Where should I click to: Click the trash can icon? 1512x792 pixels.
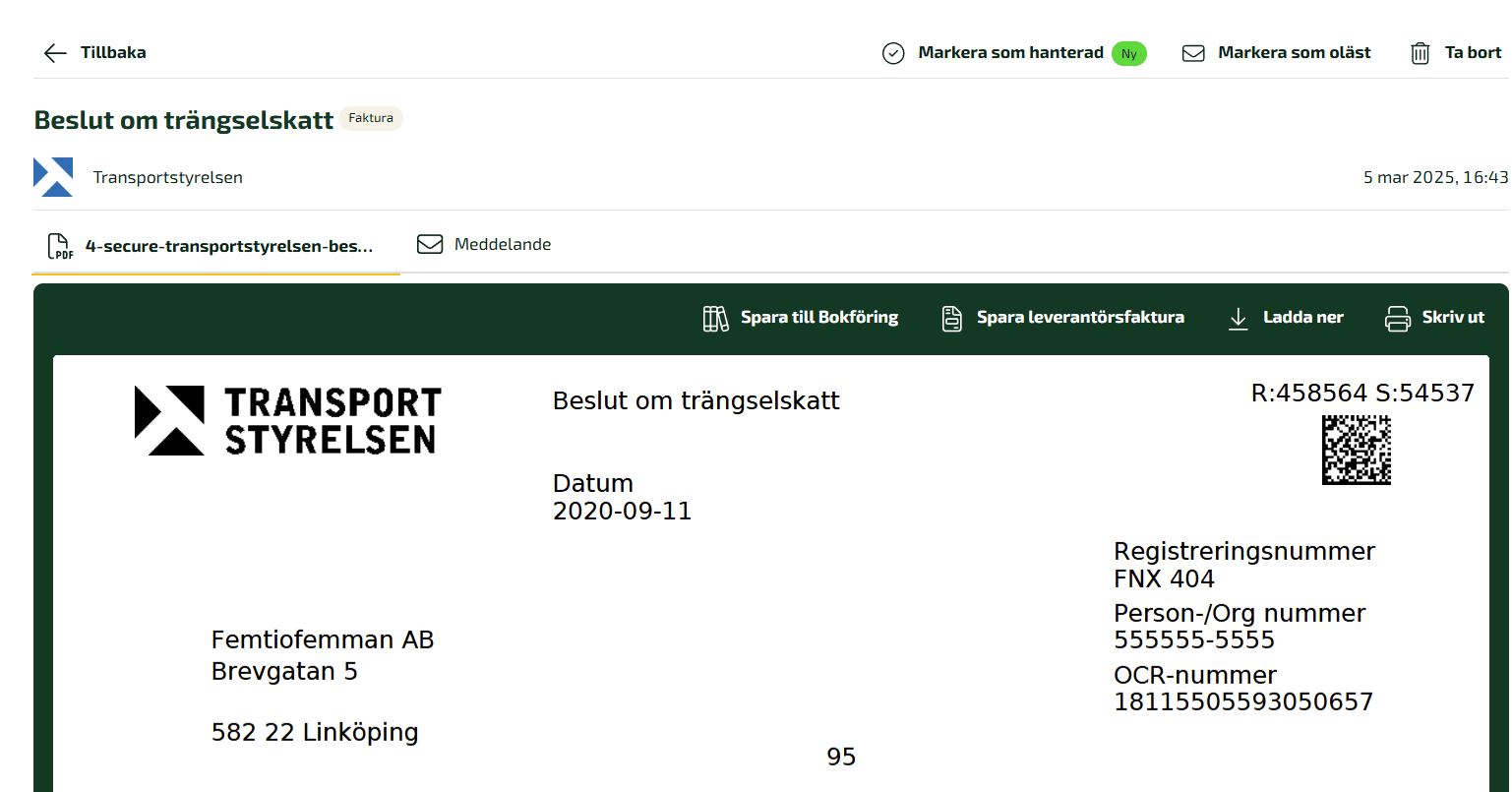coord(1420,53)
